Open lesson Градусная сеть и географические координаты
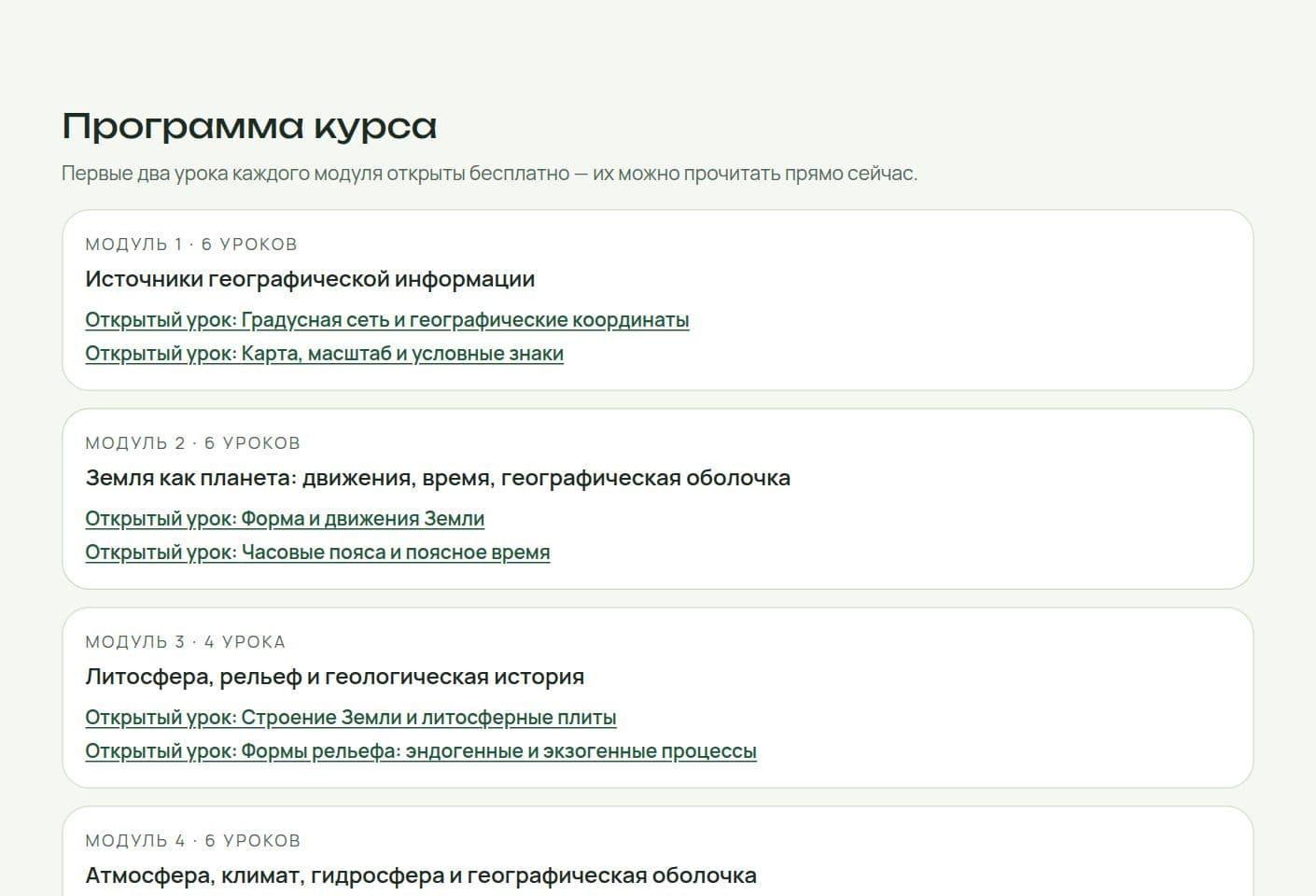 pyautogui.click(x=387, y=320)
